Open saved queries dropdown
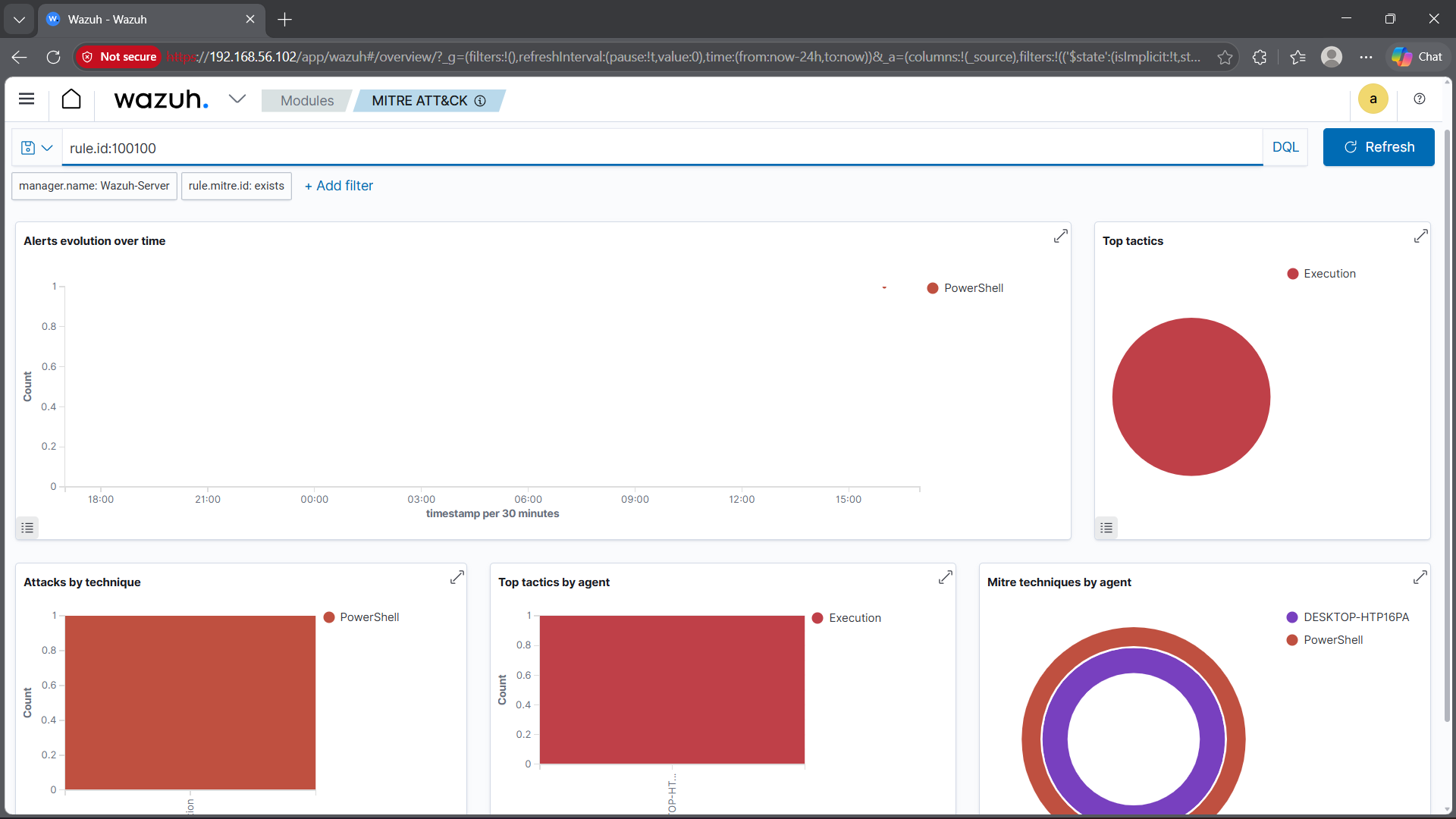 pyautogui.click(x=36, y=148)
